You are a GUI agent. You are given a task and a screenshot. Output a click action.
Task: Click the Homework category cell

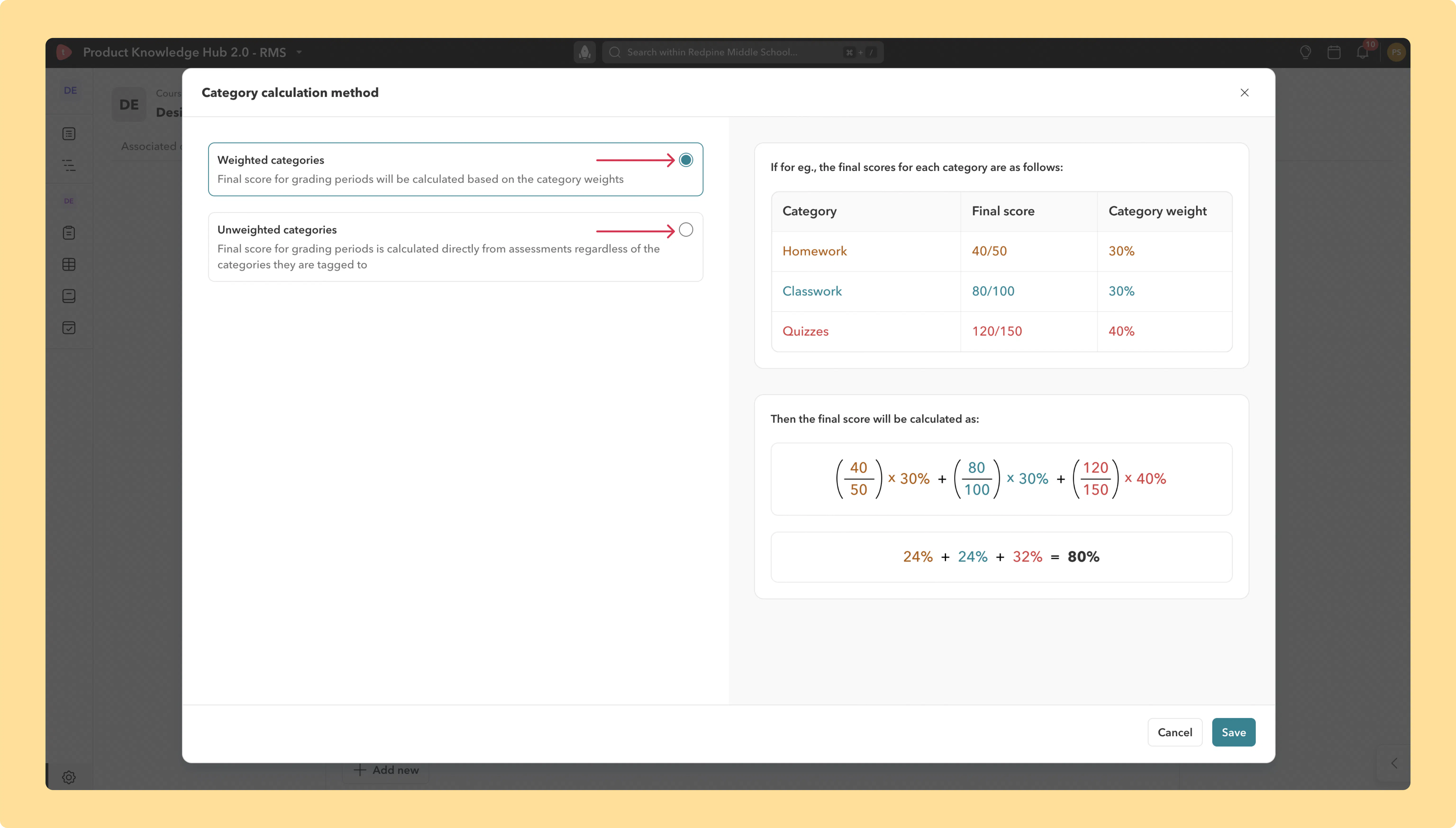[x=866, y=251]
